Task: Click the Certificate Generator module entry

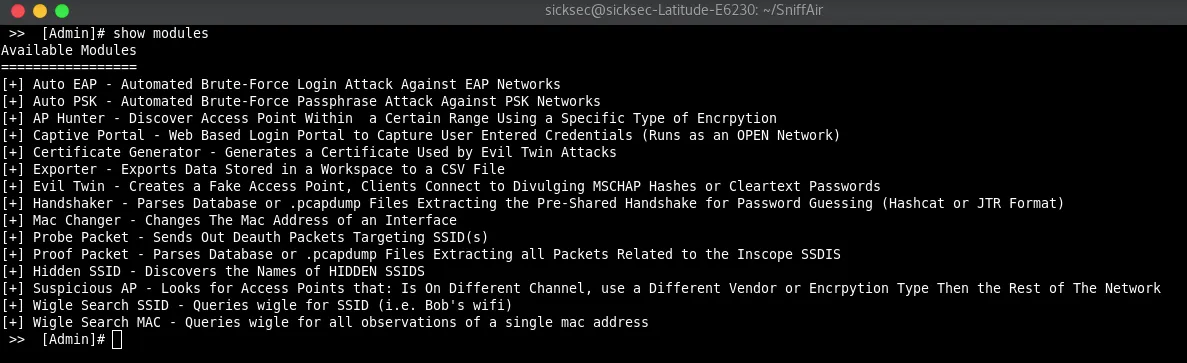Action: coord(309,153)
